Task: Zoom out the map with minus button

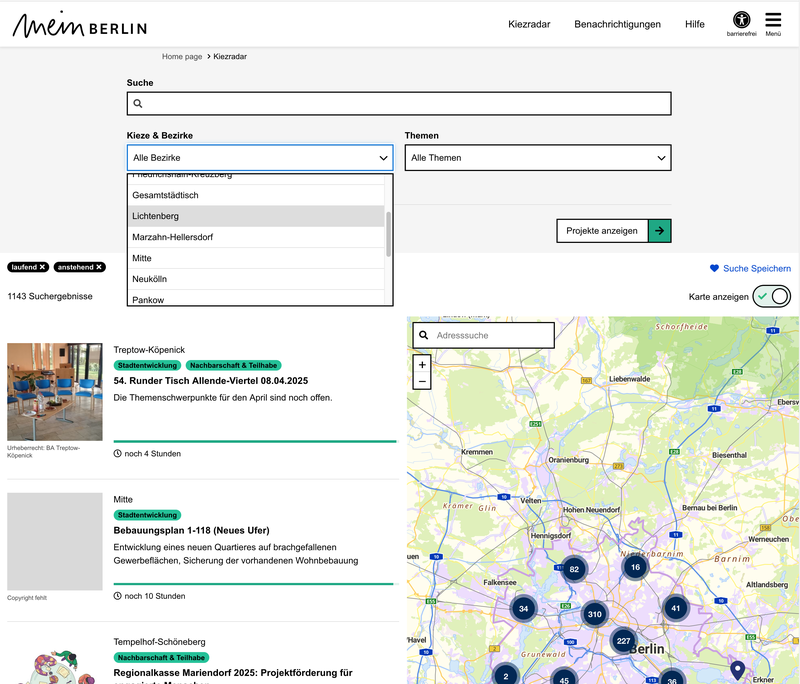Action: 422,382
